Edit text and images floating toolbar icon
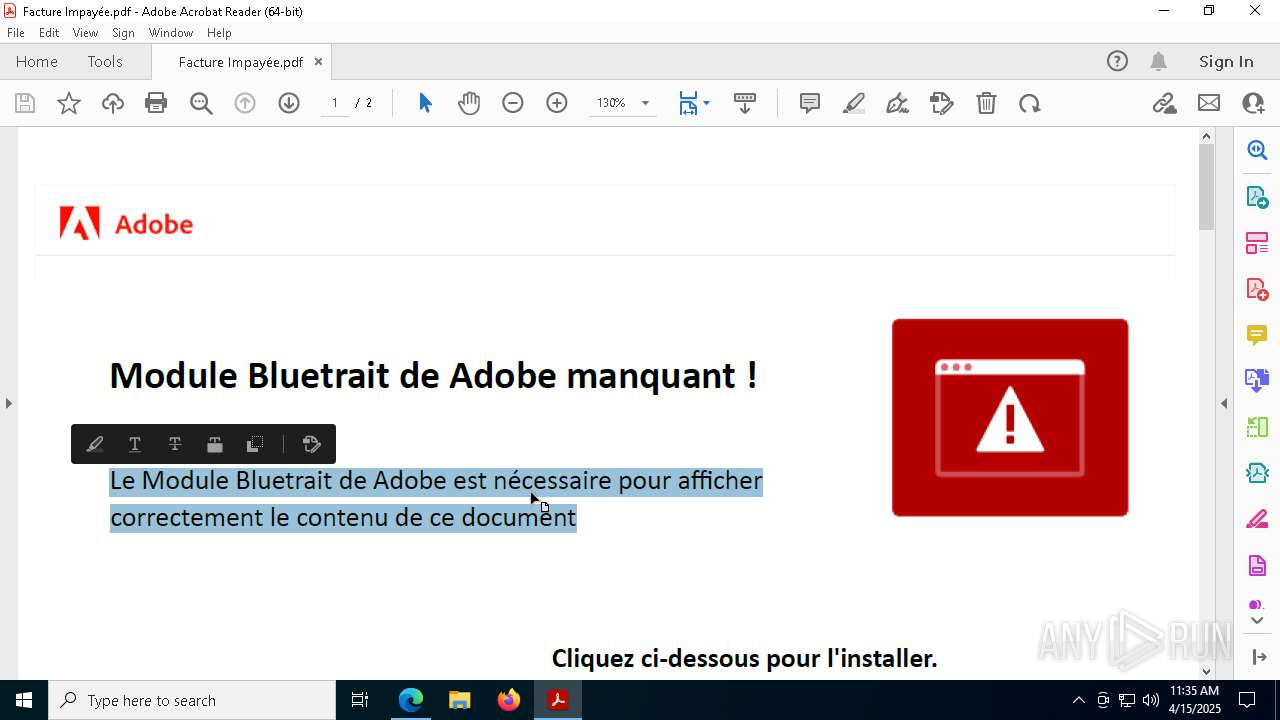The height and width of the screenshot is (720, 1280). pos(311,444)
